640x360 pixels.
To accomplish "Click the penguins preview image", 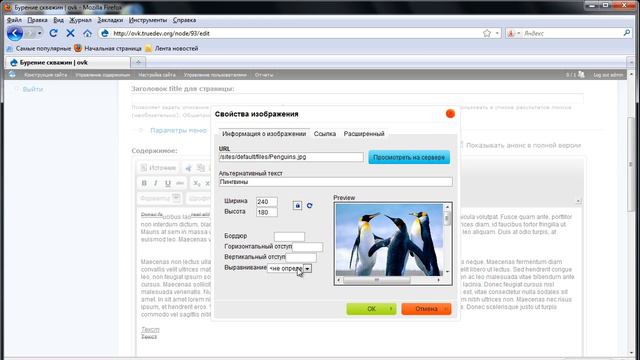I will (389, 240).
